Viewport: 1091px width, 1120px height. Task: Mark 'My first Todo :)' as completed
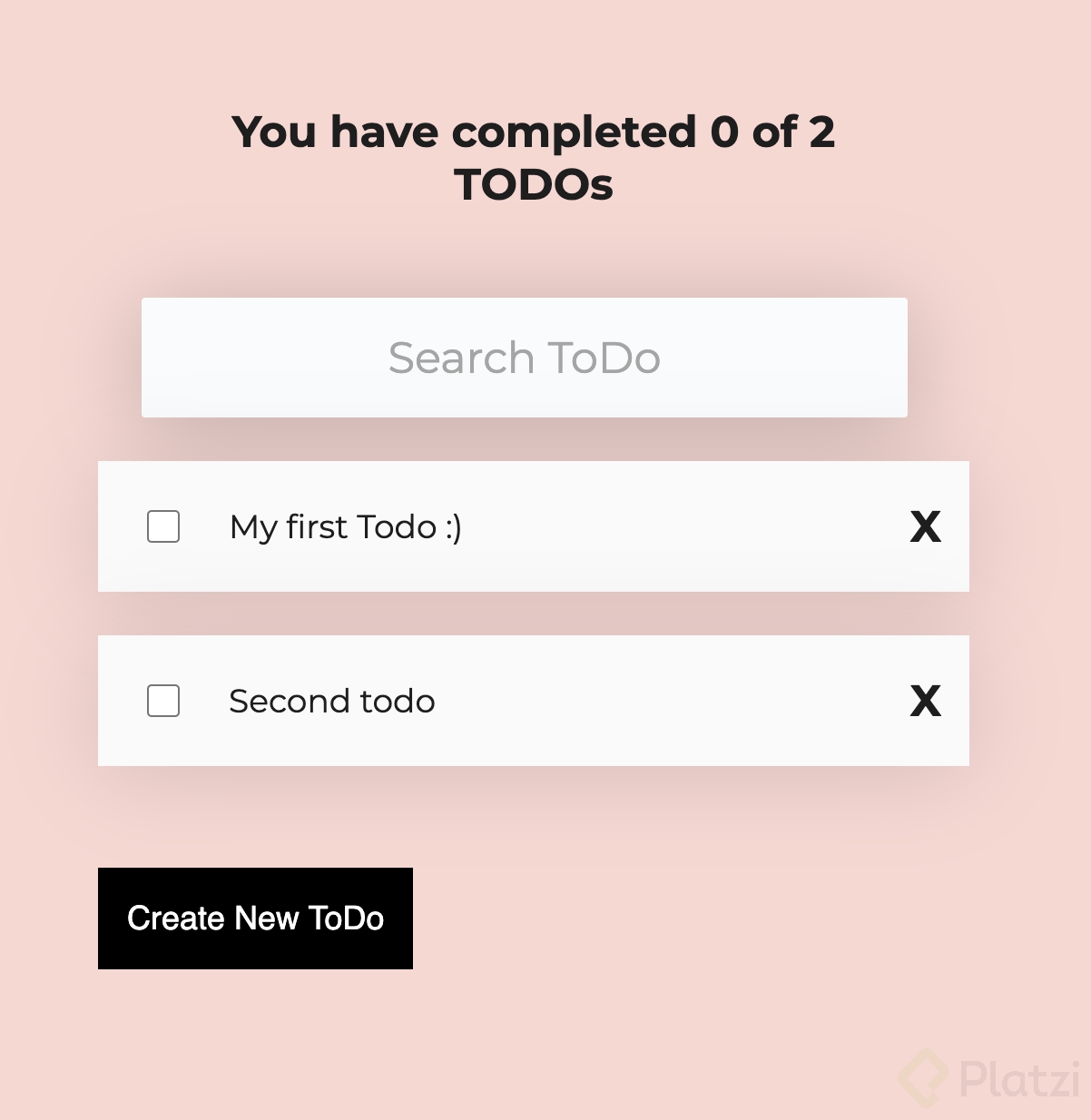coord(163,526)
